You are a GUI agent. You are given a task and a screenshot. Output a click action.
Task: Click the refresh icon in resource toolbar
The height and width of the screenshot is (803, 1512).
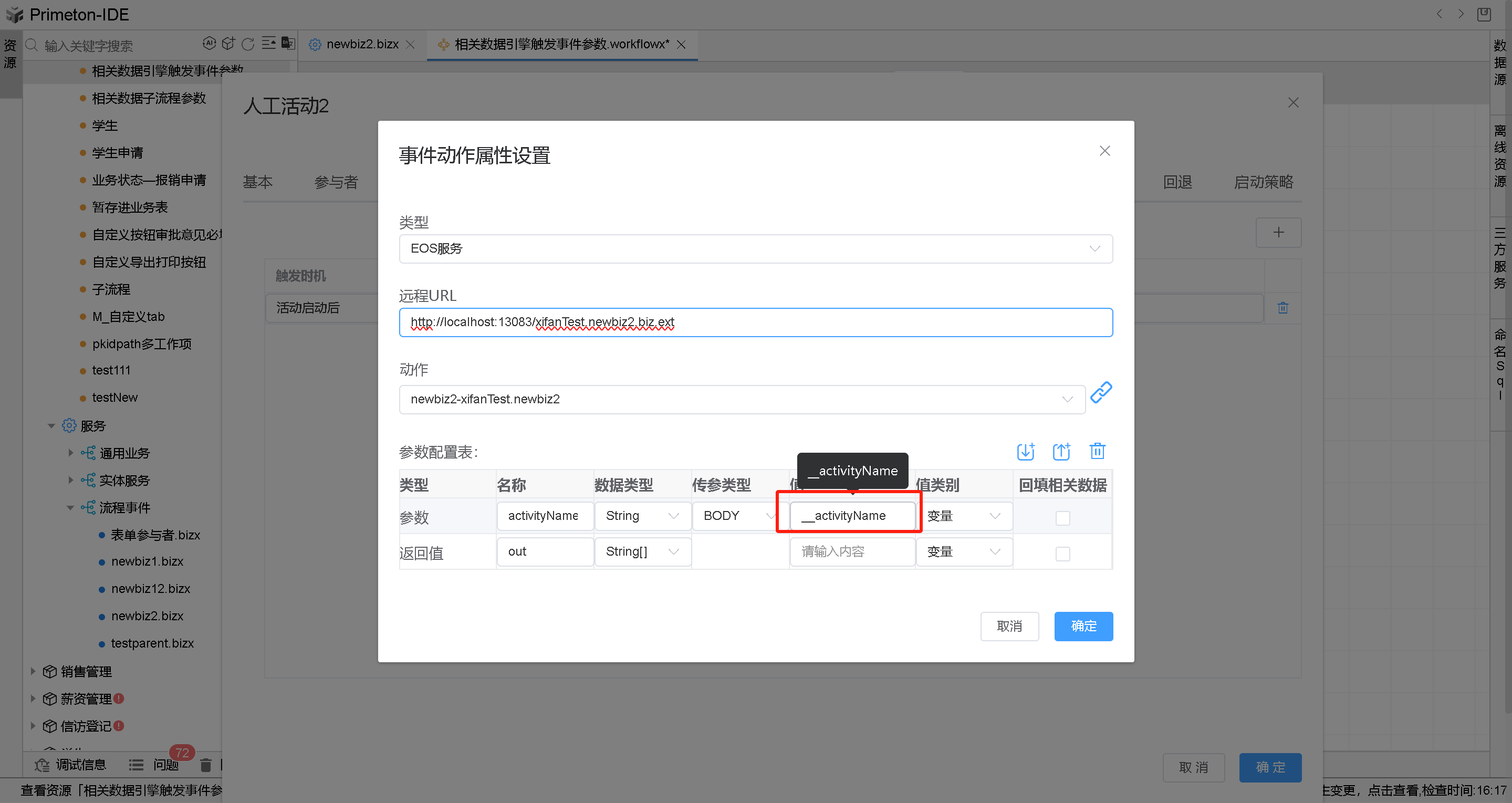click(248, 44)
